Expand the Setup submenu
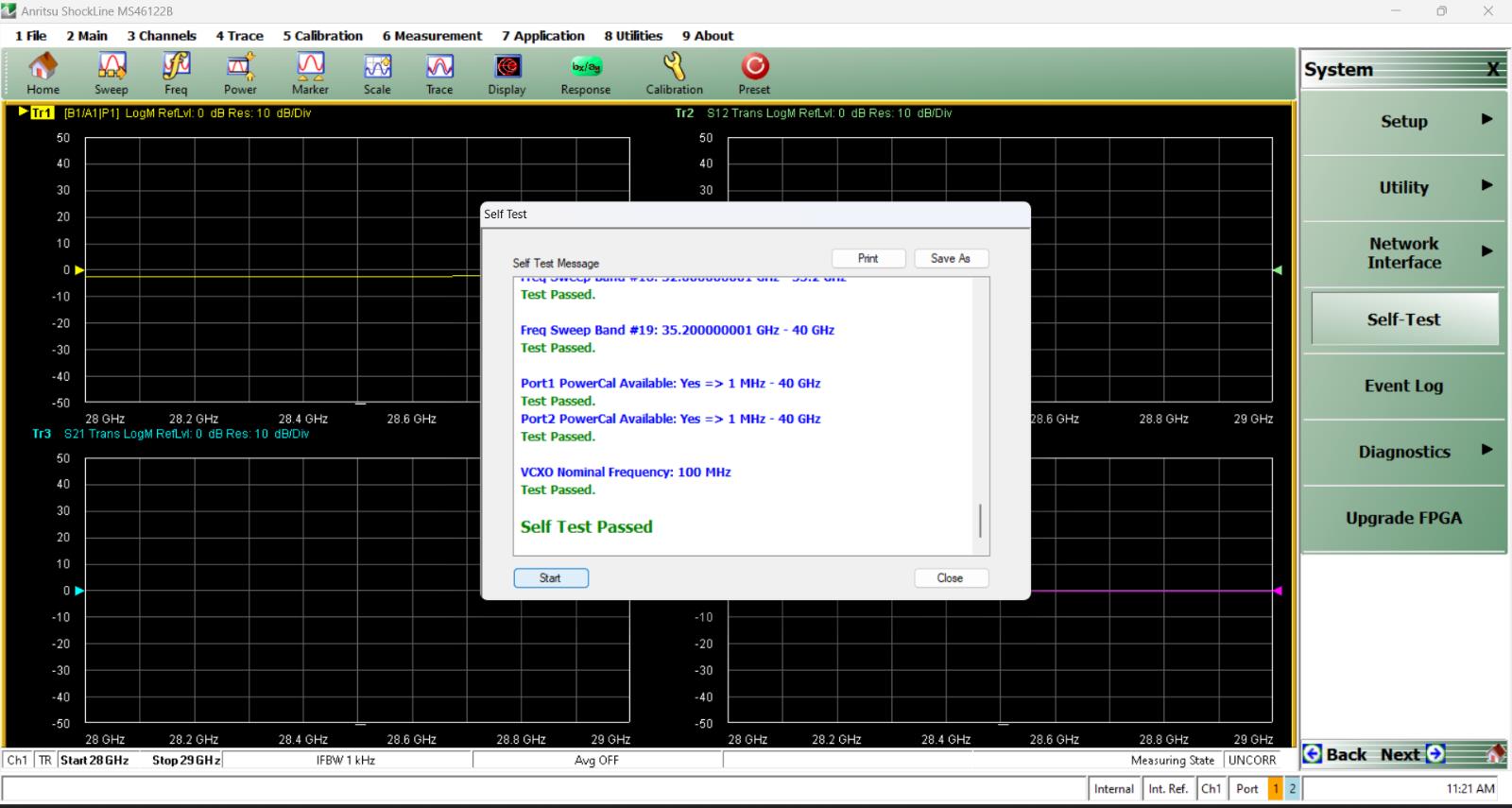 click(x=1403, y=122)
